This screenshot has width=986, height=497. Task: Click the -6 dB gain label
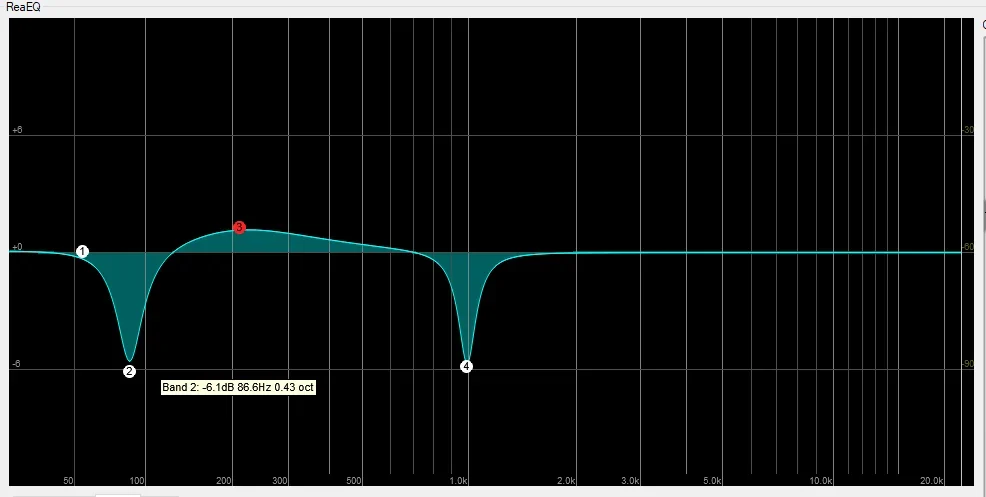pyautogui.click(x=16, y=364)
